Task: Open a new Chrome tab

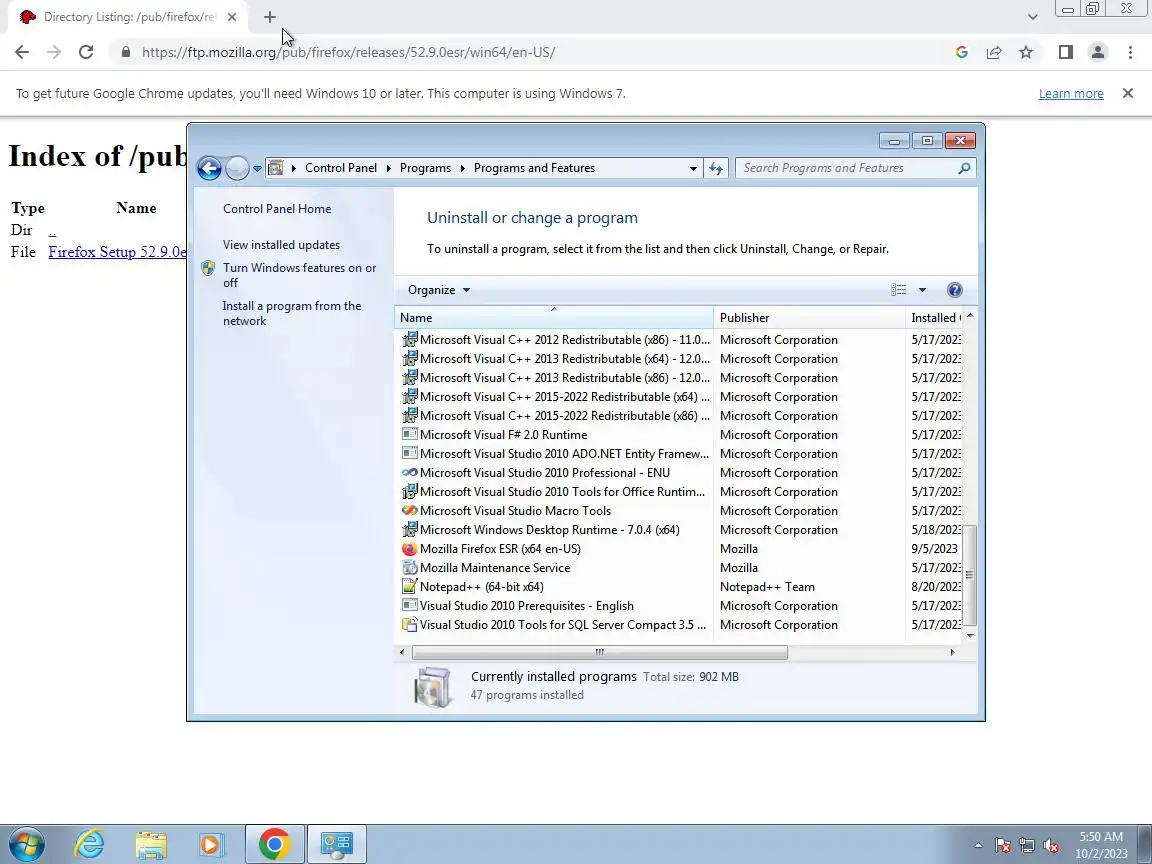Action: [x=270, y=17]
